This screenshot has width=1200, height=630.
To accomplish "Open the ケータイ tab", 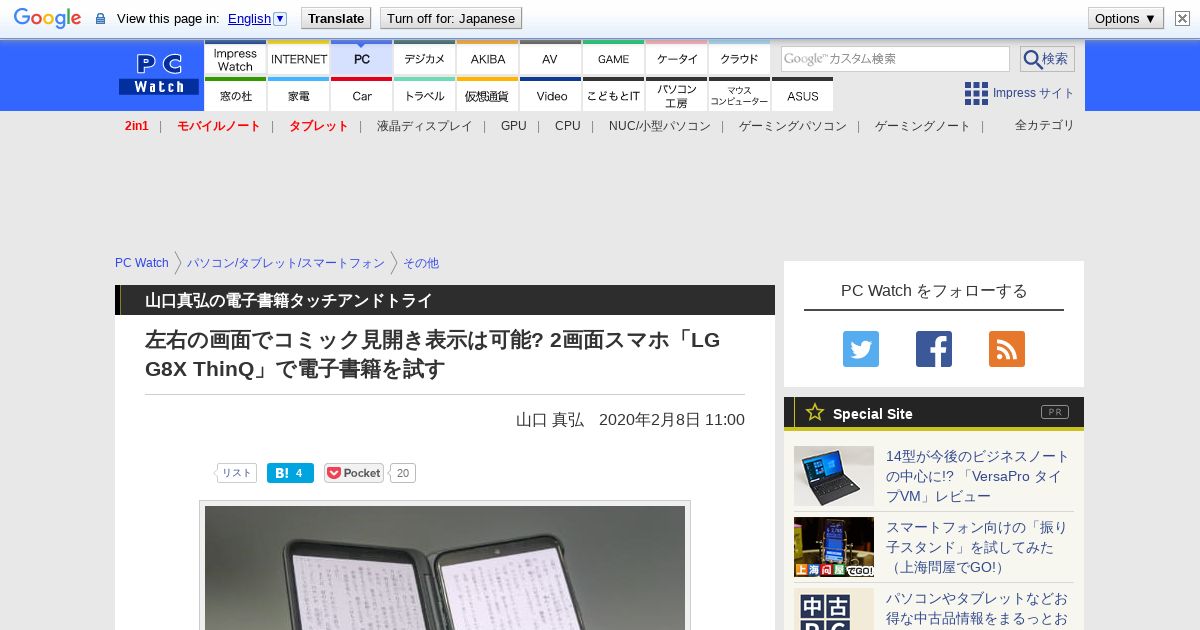I will pyautogui.click(x=677, y=58).
